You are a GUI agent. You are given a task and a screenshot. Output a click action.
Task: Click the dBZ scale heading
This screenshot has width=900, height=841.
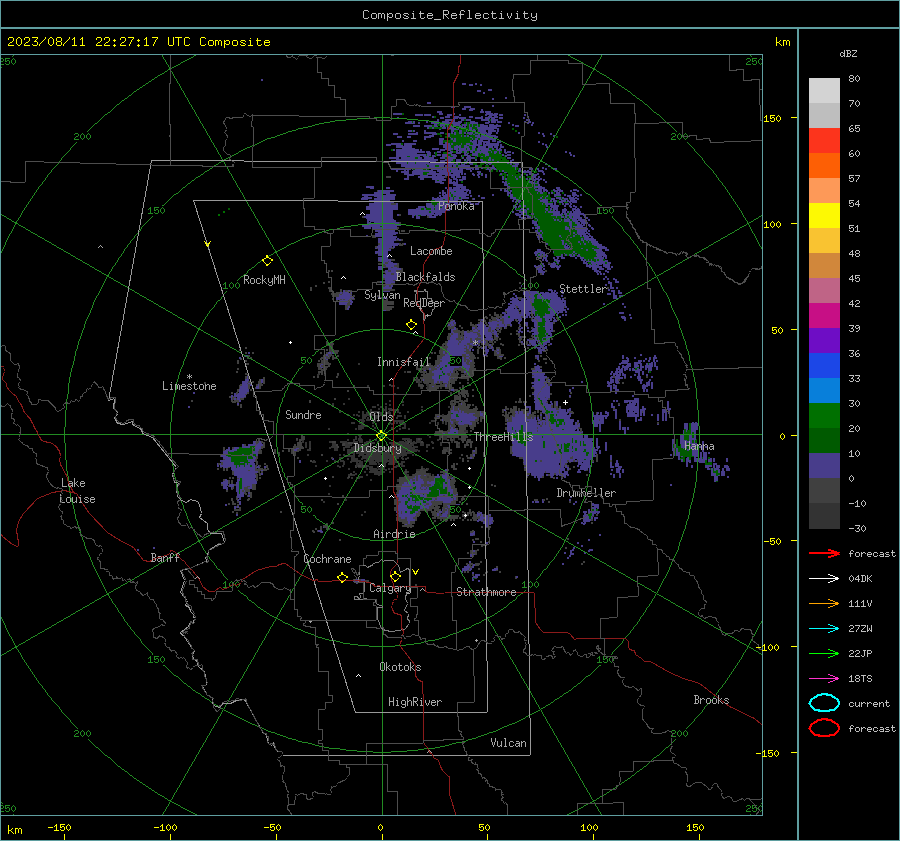tap(848, 53)
